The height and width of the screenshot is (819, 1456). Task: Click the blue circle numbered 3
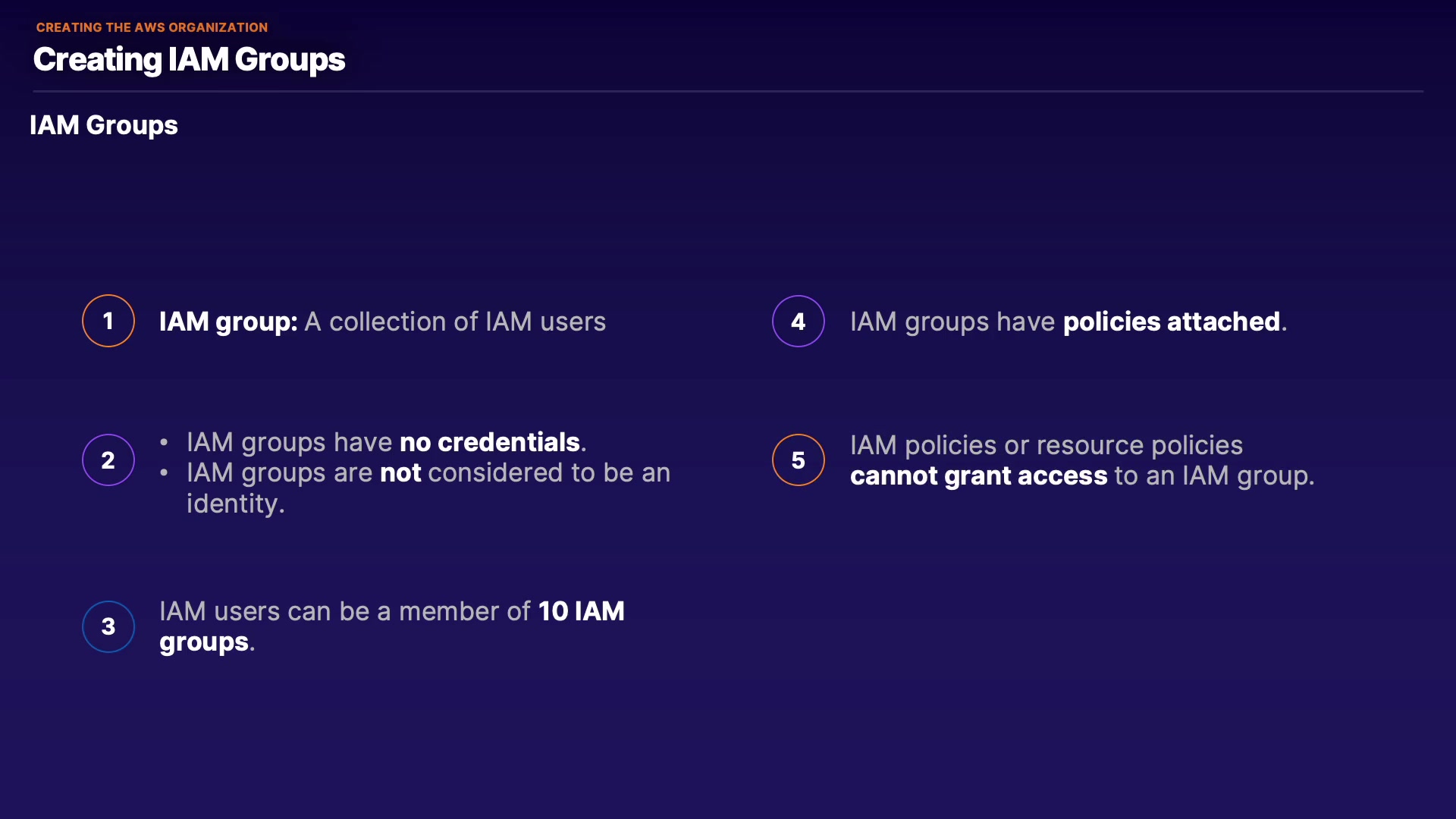point(108,626)
